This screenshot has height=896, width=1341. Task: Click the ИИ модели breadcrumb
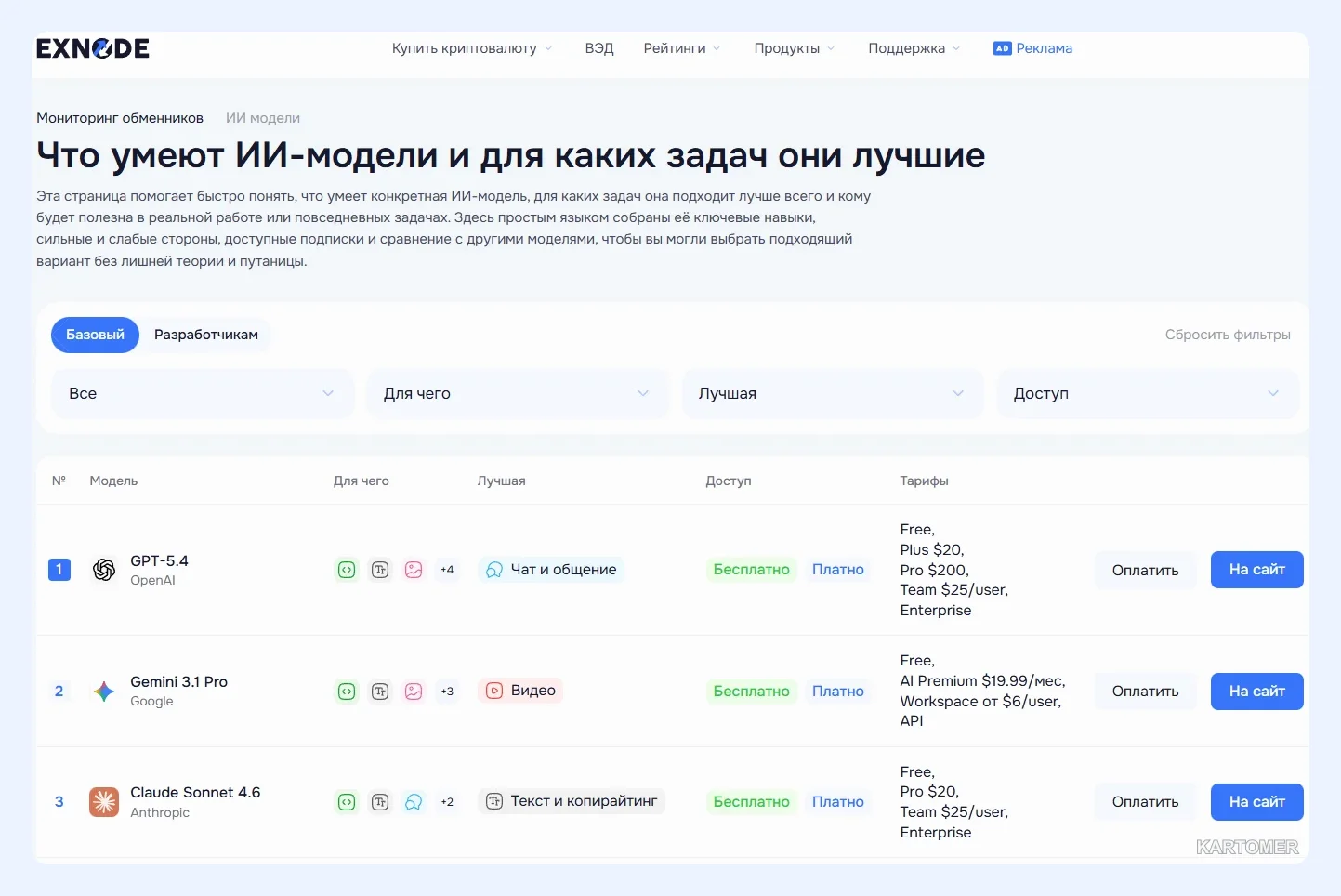click(263, 118)
